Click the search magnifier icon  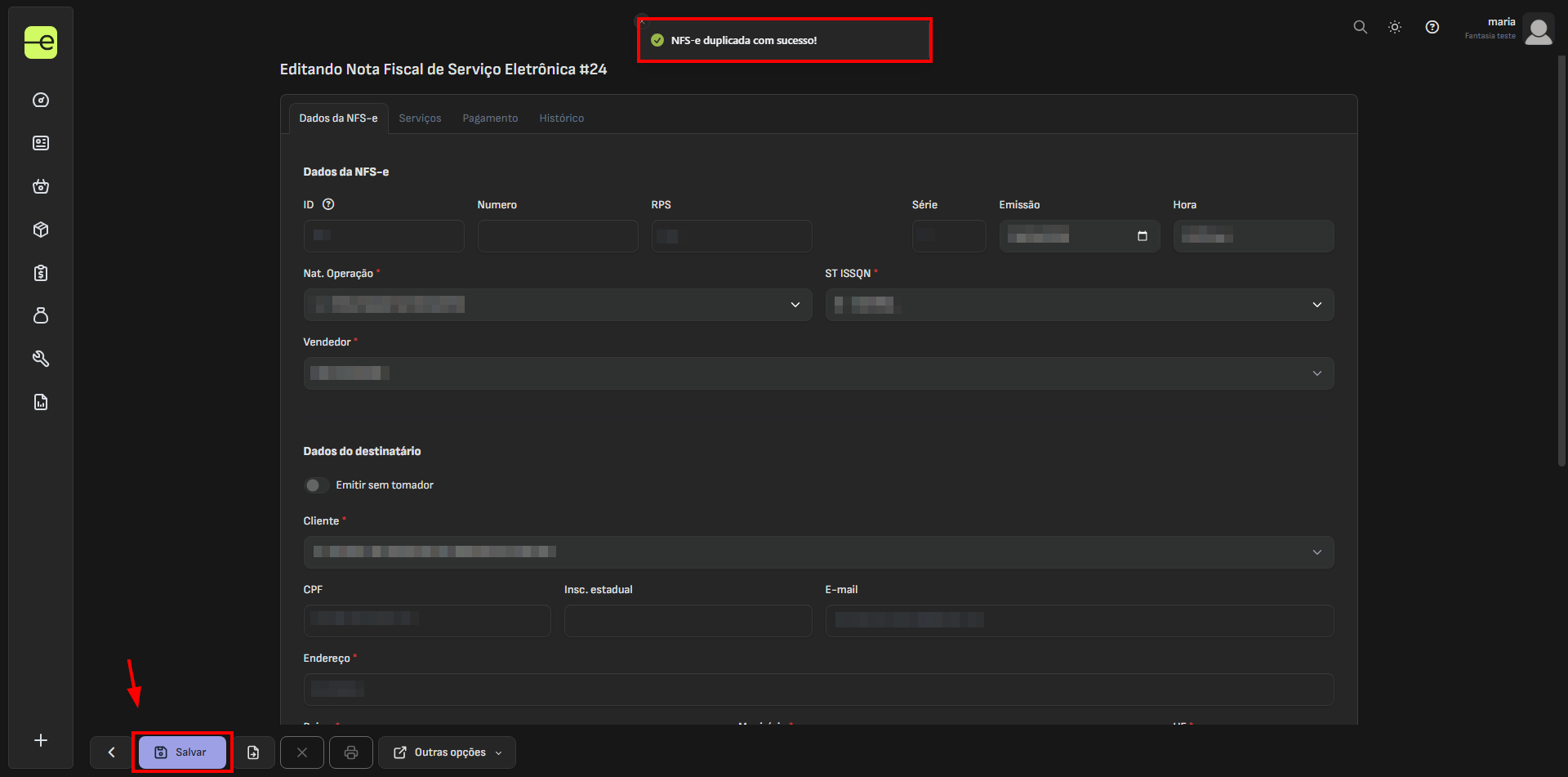click(1361, 27)
